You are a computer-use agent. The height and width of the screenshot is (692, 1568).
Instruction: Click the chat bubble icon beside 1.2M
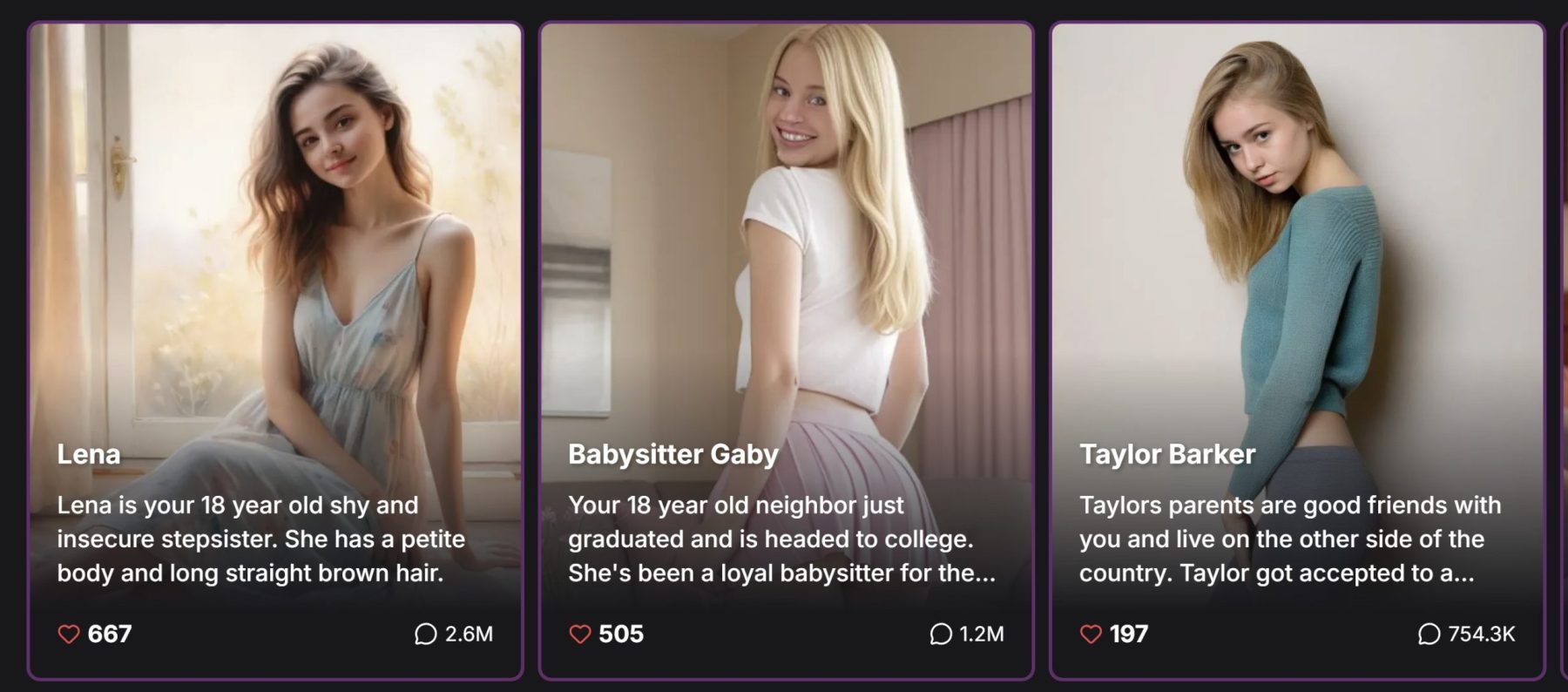pos(941,634)
